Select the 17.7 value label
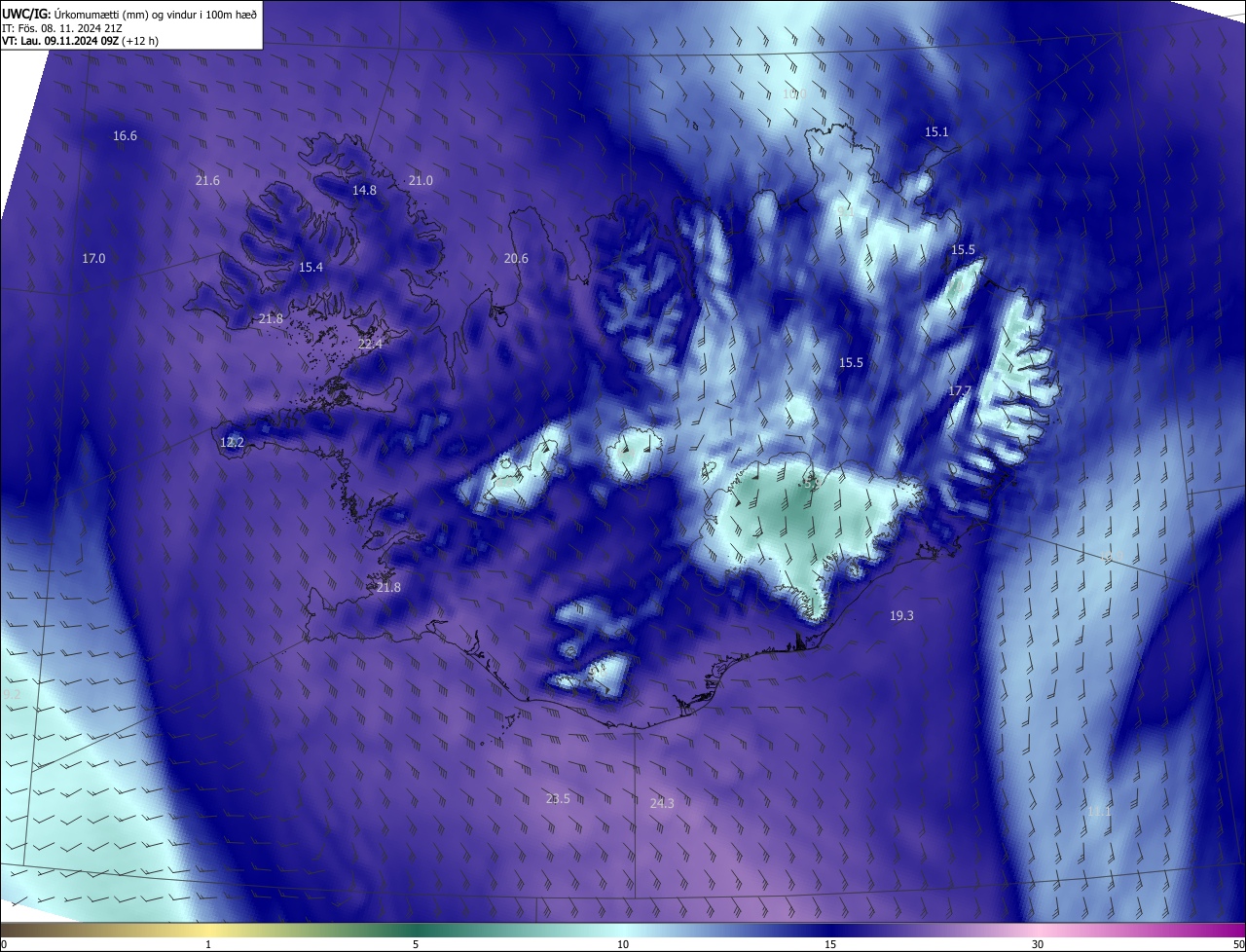 pyautogui.click(x=960, y=391)
